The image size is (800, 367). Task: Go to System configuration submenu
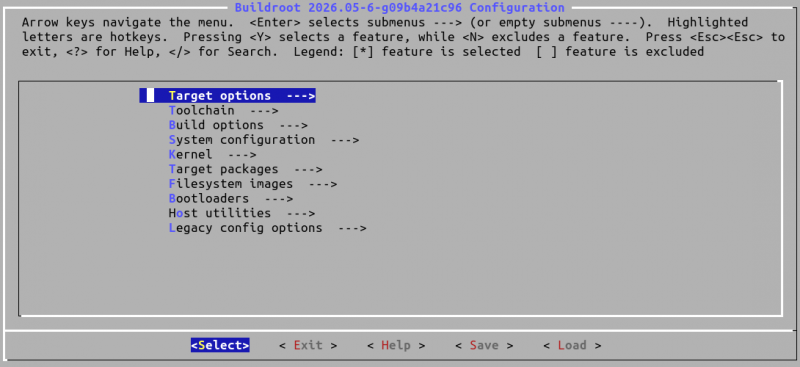tap(264, 140)
